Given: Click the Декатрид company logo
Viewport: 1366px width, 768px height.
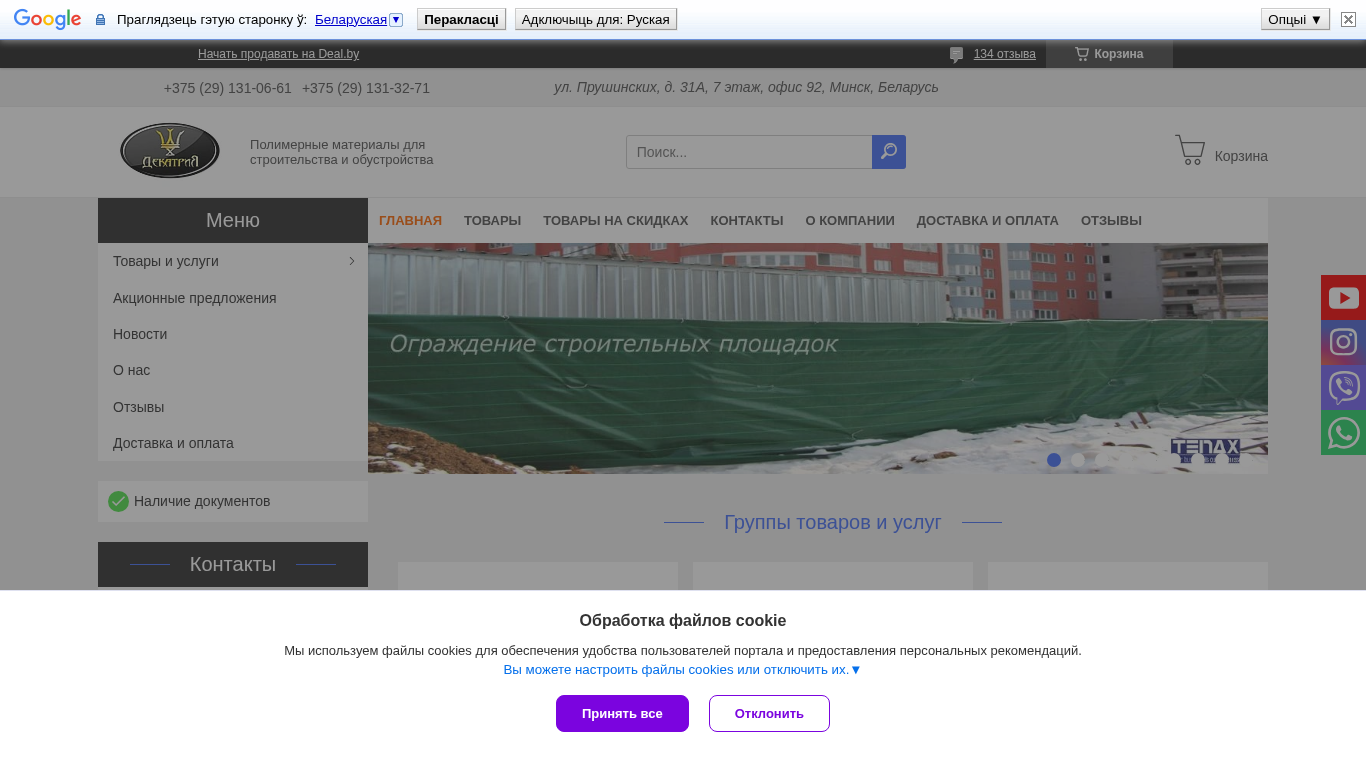Looking at the screenshot, I should pos(170,151).
